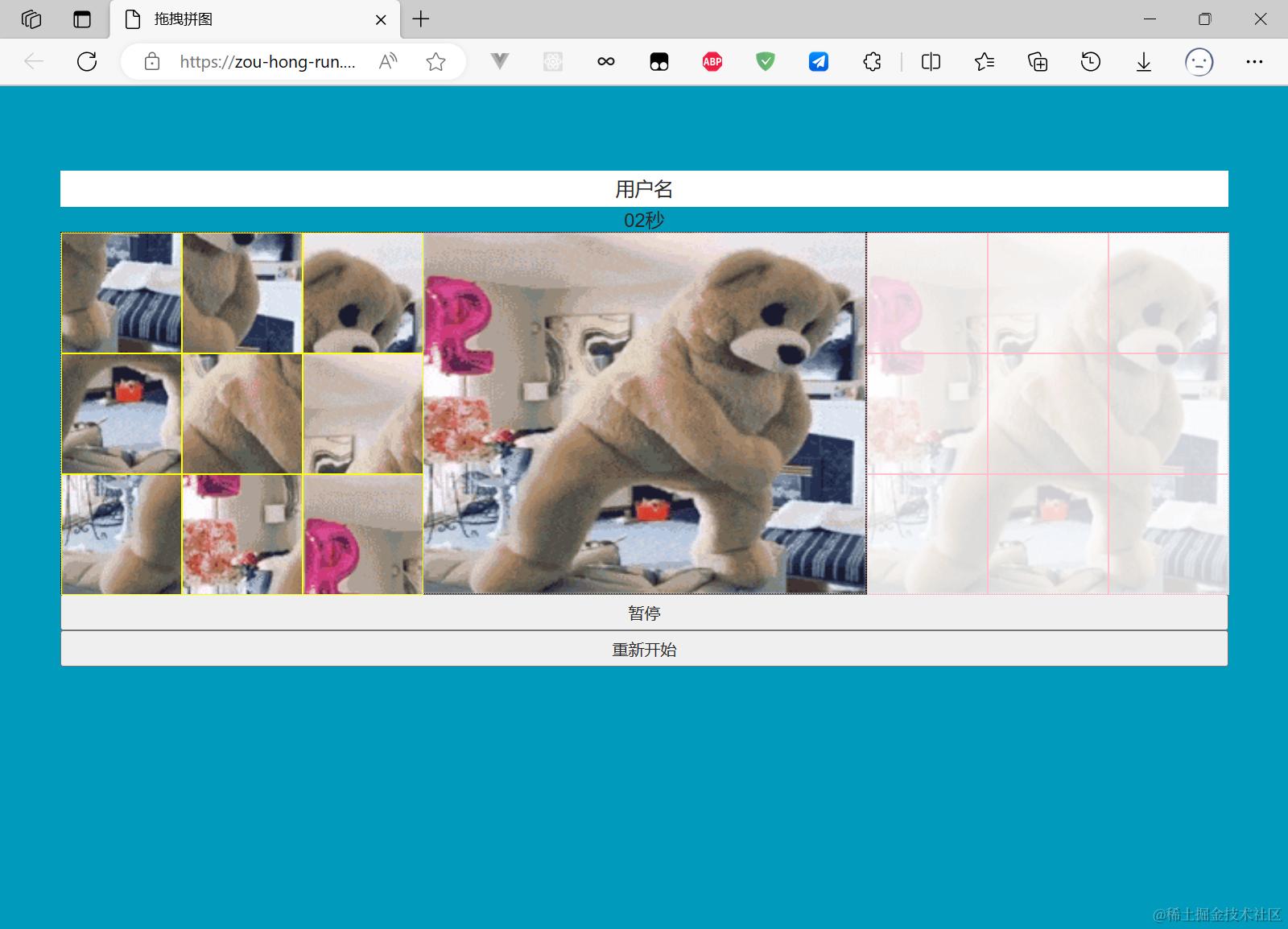The height and width of the screenshot is (929, 1288).
Task: Open the Collections panel
Action: 1038,61
